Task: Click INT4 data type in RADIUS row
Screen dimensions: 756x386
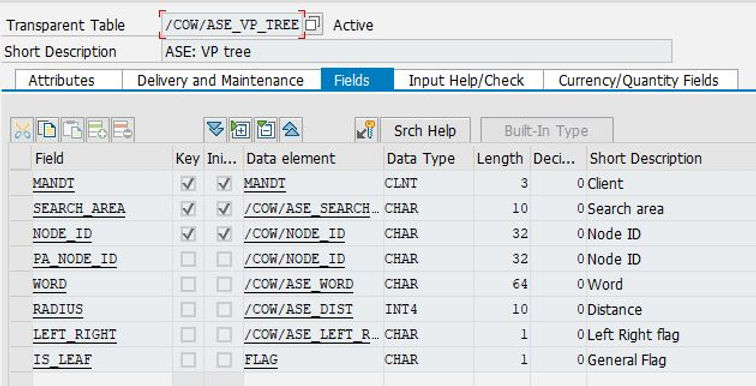Action: pyautogui.click(x=401, y=309)
